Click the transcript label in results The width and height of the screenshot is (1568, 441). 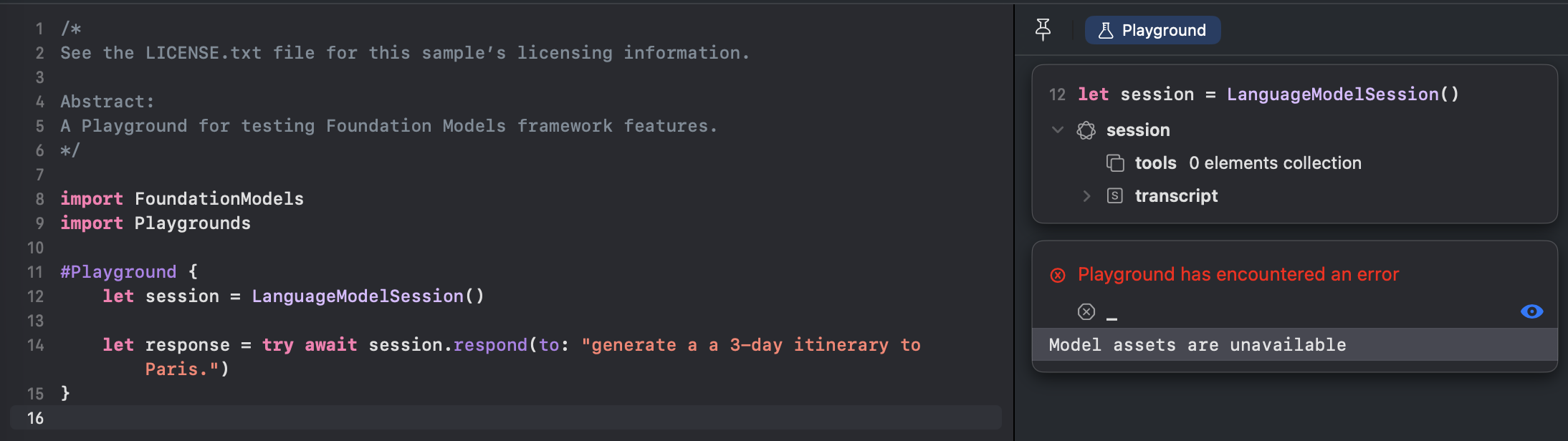coord(1176,196)
